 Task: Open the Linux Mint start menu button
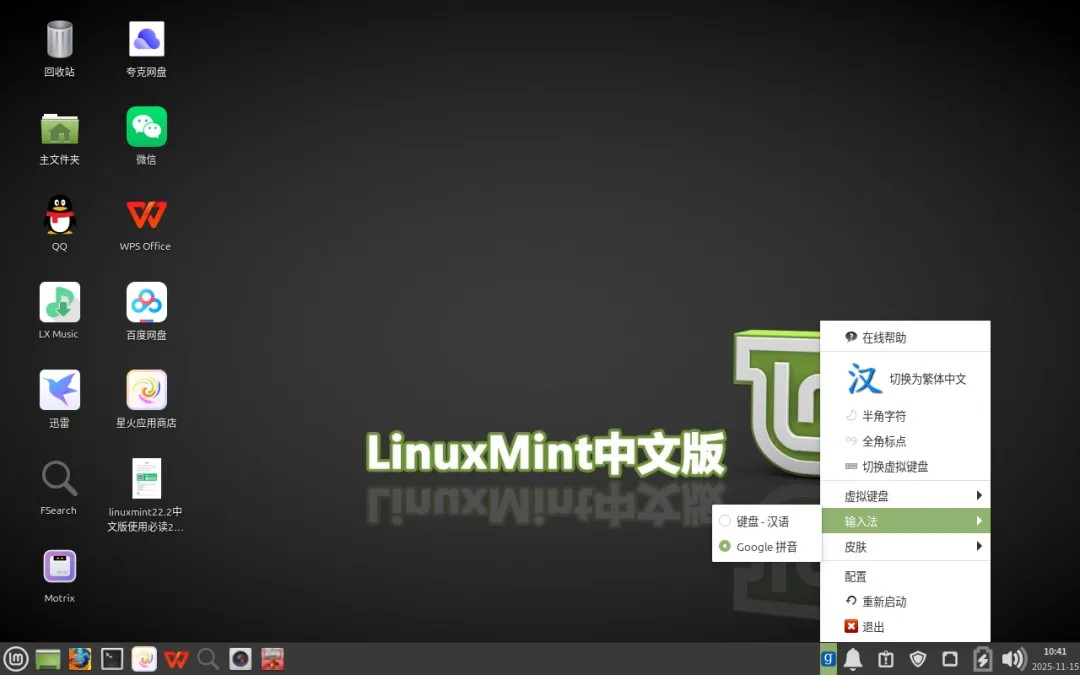tap(16, 659)
